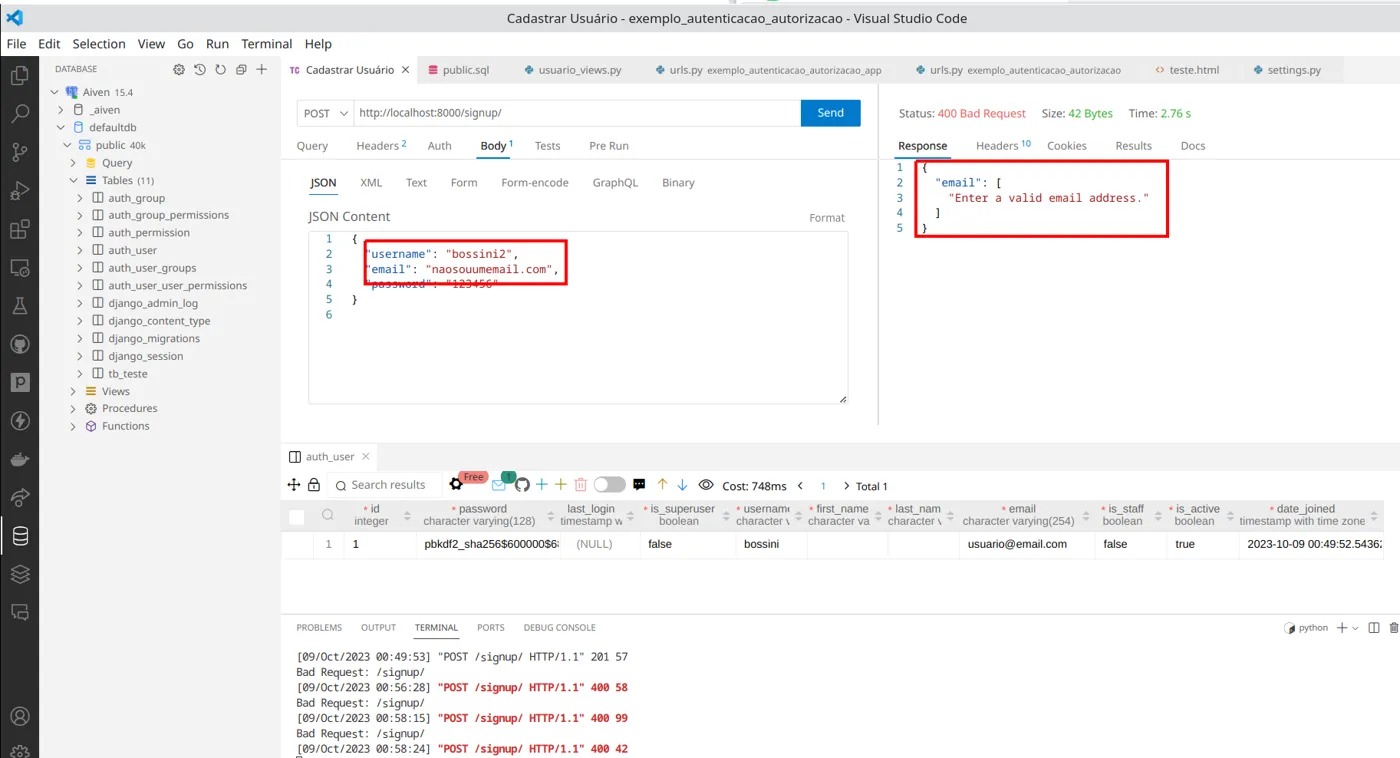The height and width of the screenshot is (758, 1400).
Task: Open the Remote Explorer view
Action: click(19, 268)
